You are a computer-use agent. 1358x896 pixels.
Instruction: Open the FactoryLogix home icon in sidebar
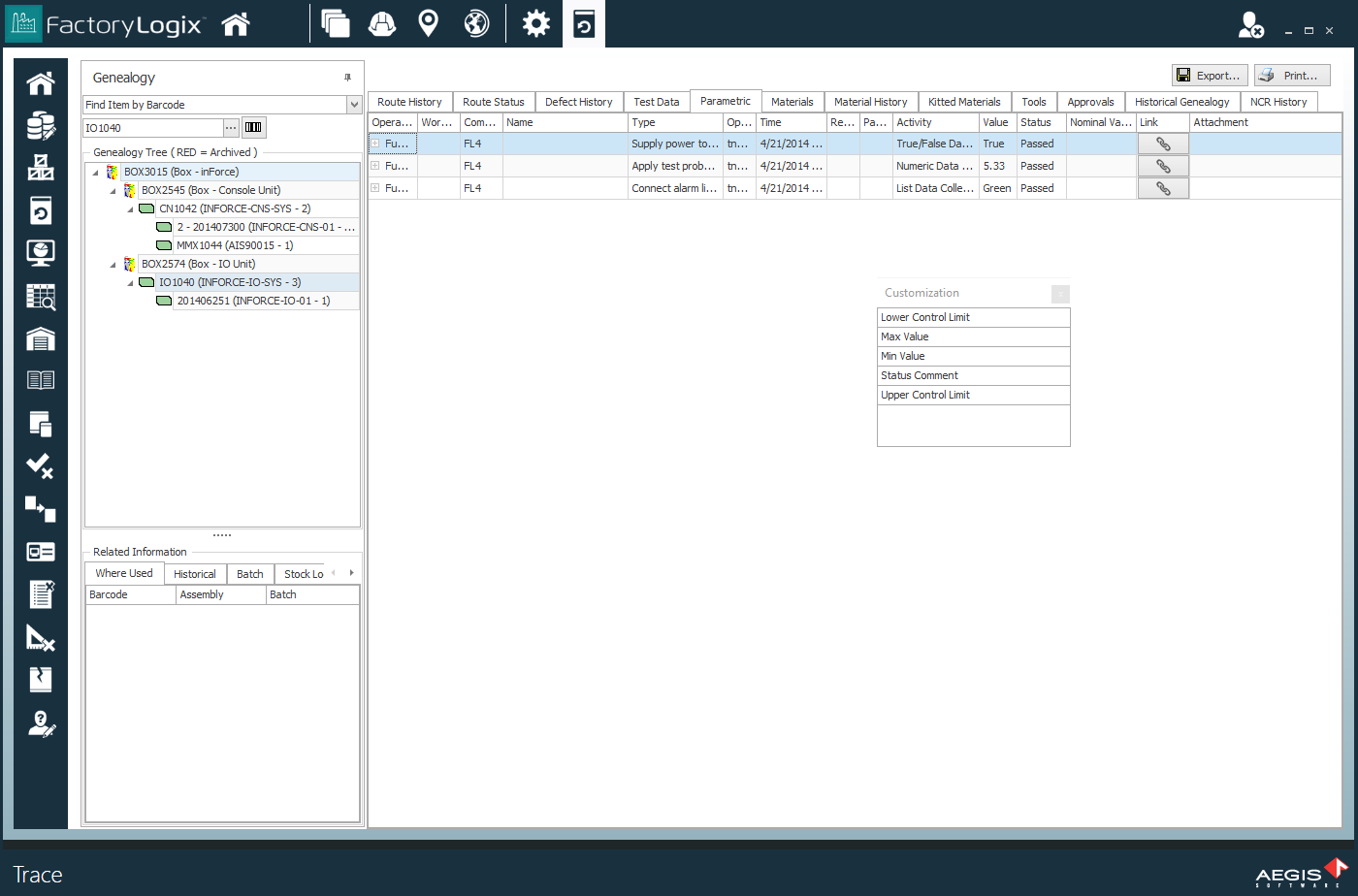click(x=39, y=83)
